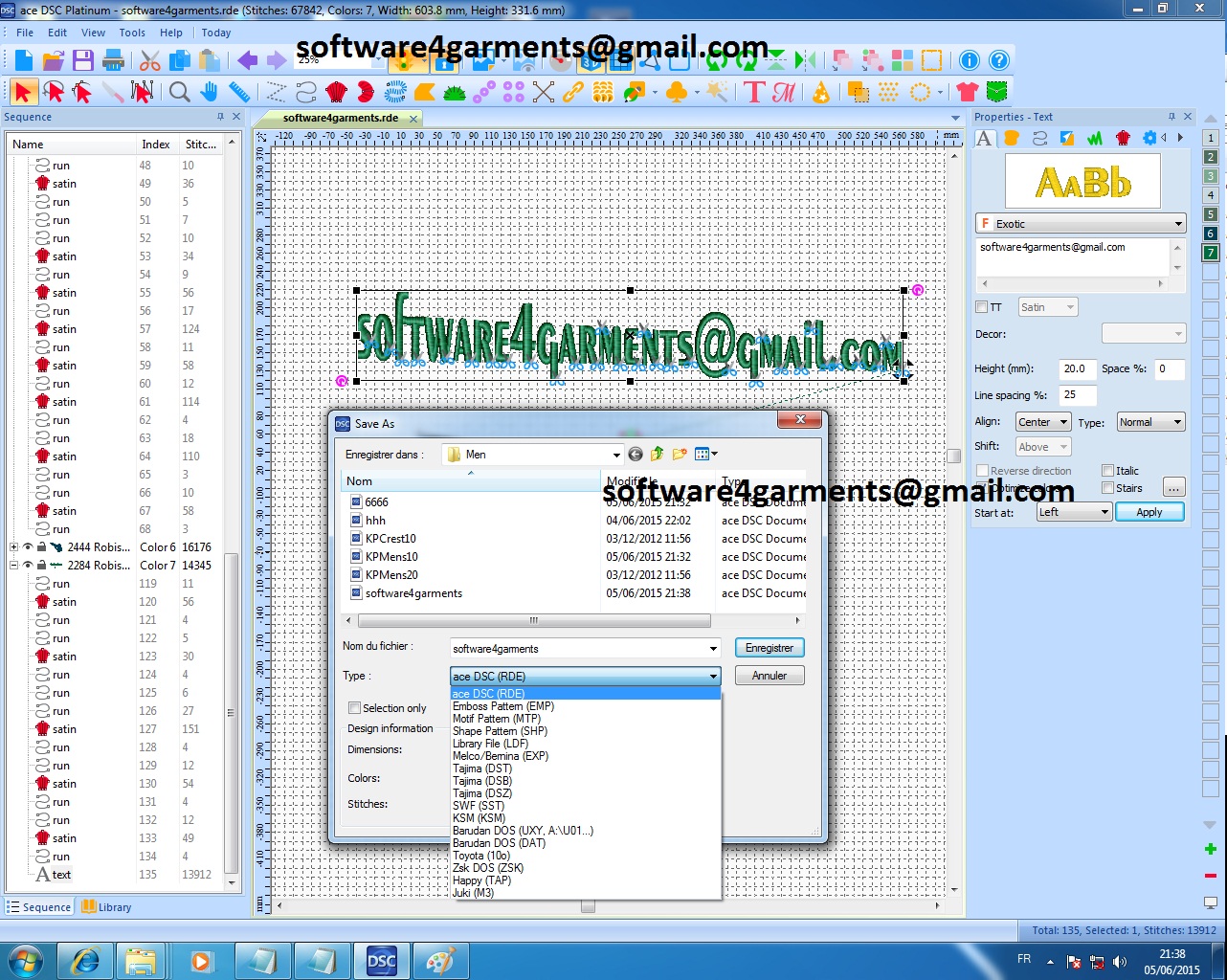Choose the Magic wand tool
This screenshot has width=1227, height=980.
(717, 92)
